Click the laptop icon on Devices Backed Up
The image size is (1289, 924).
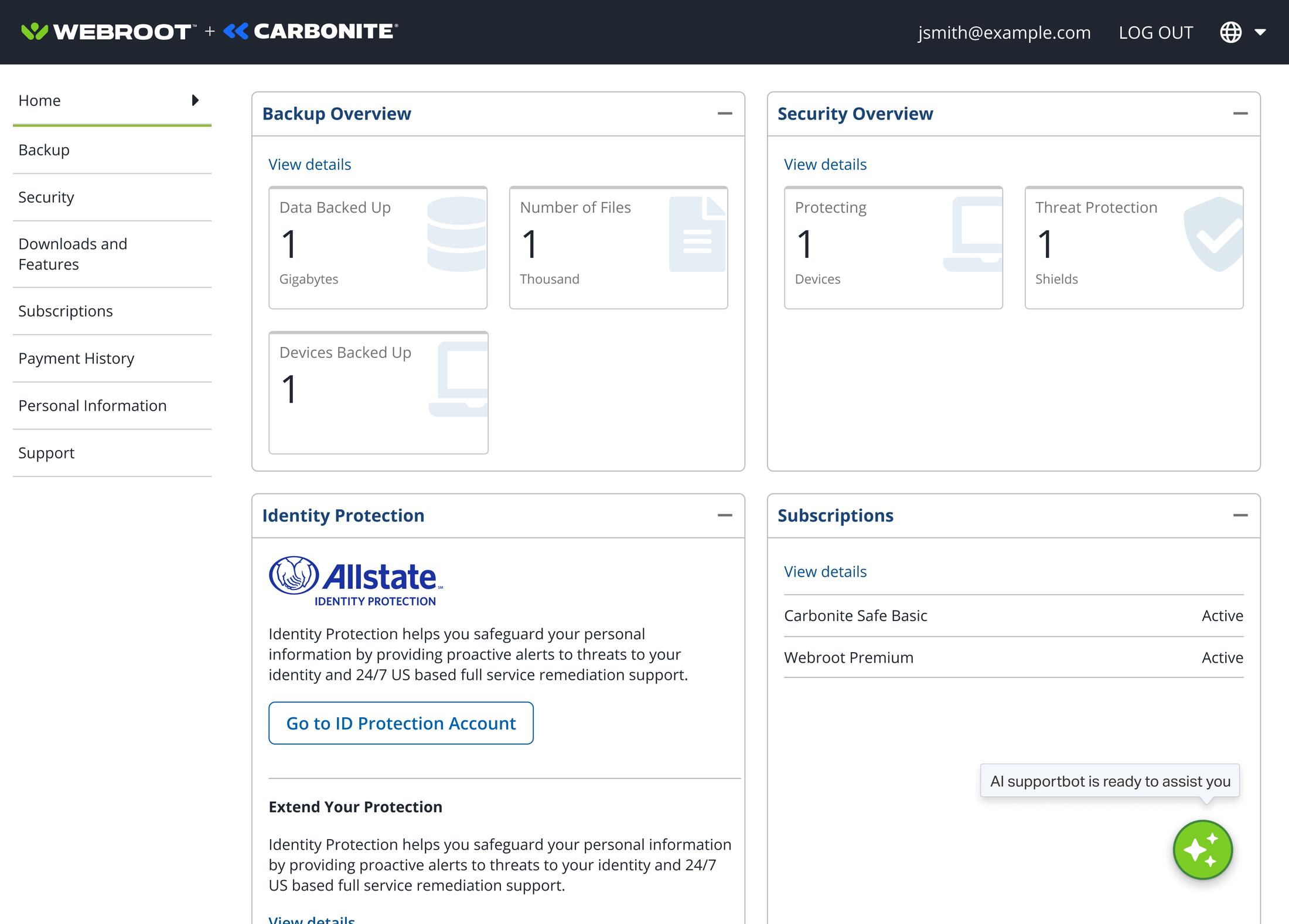click(459, 380)
